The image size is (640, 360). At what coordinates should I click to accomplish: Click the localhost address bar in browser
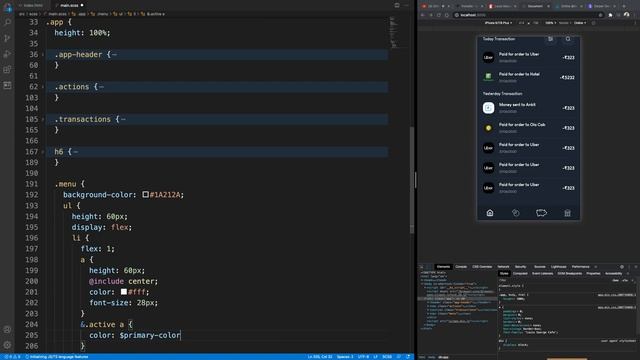[x=529, y=15]
